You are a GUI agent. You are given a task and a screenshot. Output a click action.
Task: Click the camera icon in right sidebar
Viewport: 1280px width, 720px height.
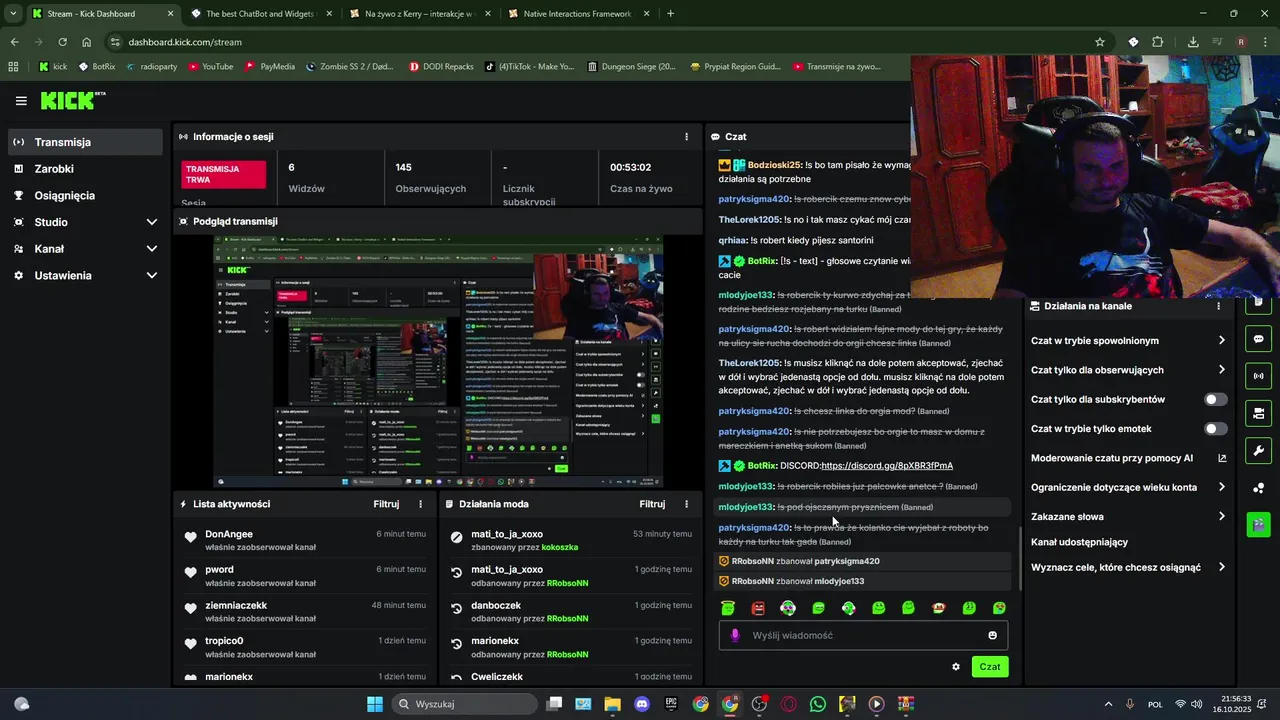(1259, 413)
